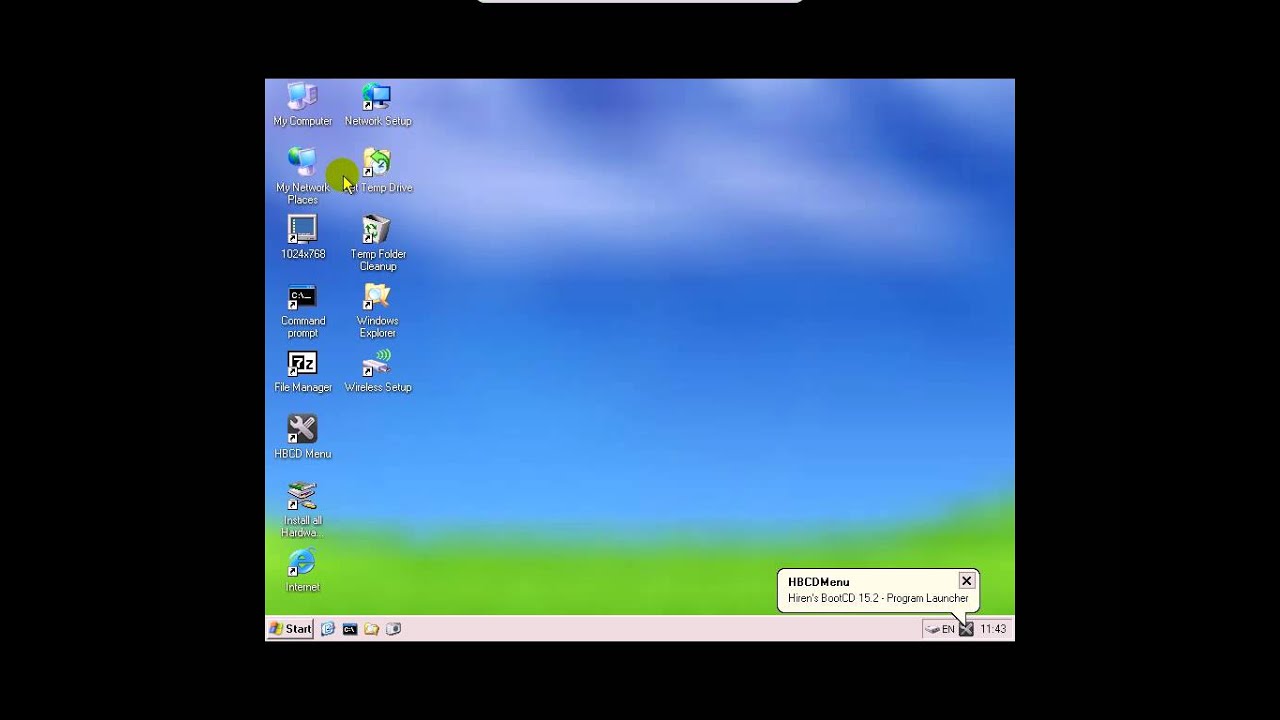Select the Set Temp Drive shortcut

(378, 172)
